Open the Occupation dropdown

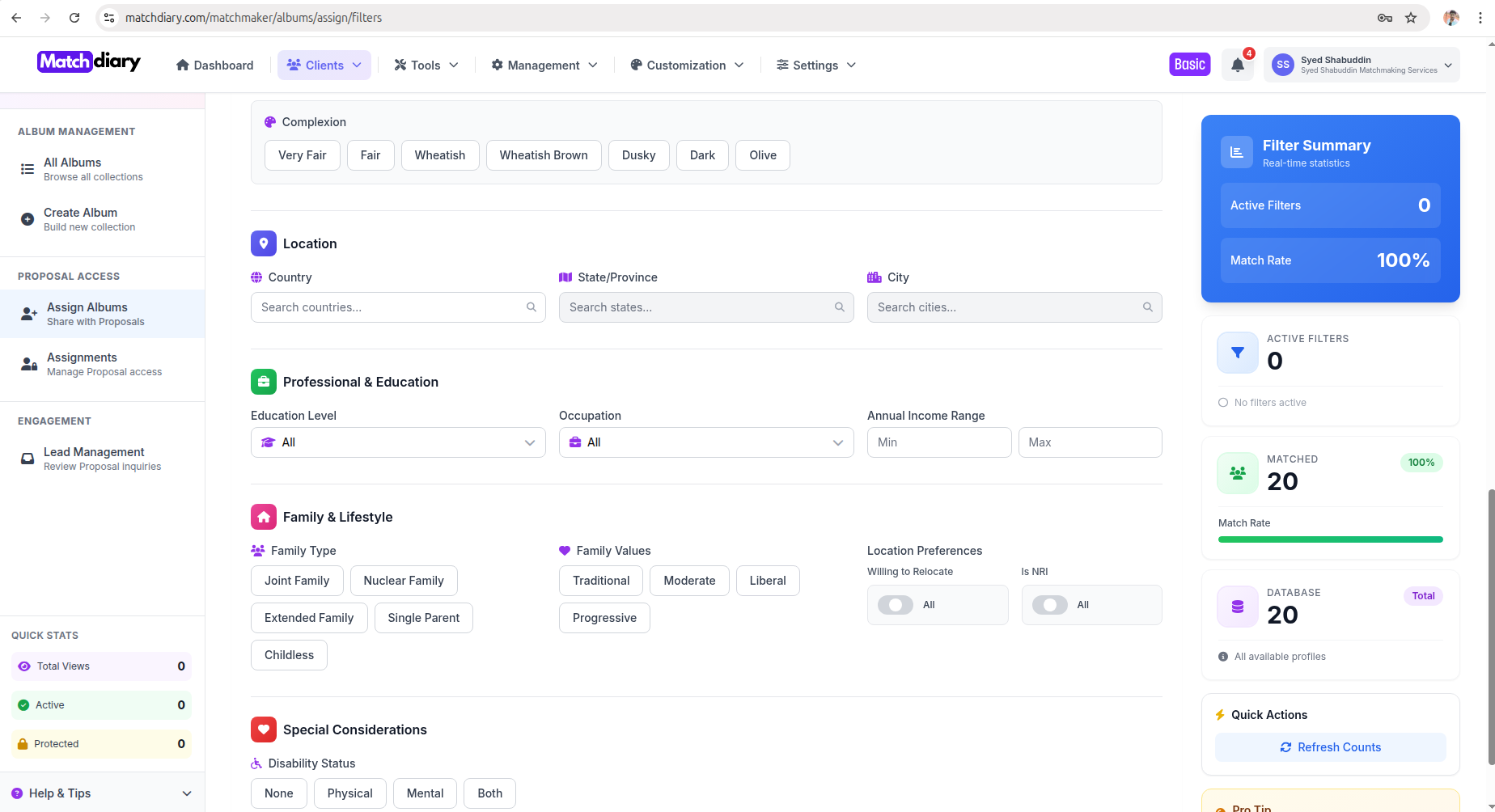(705, 442)
